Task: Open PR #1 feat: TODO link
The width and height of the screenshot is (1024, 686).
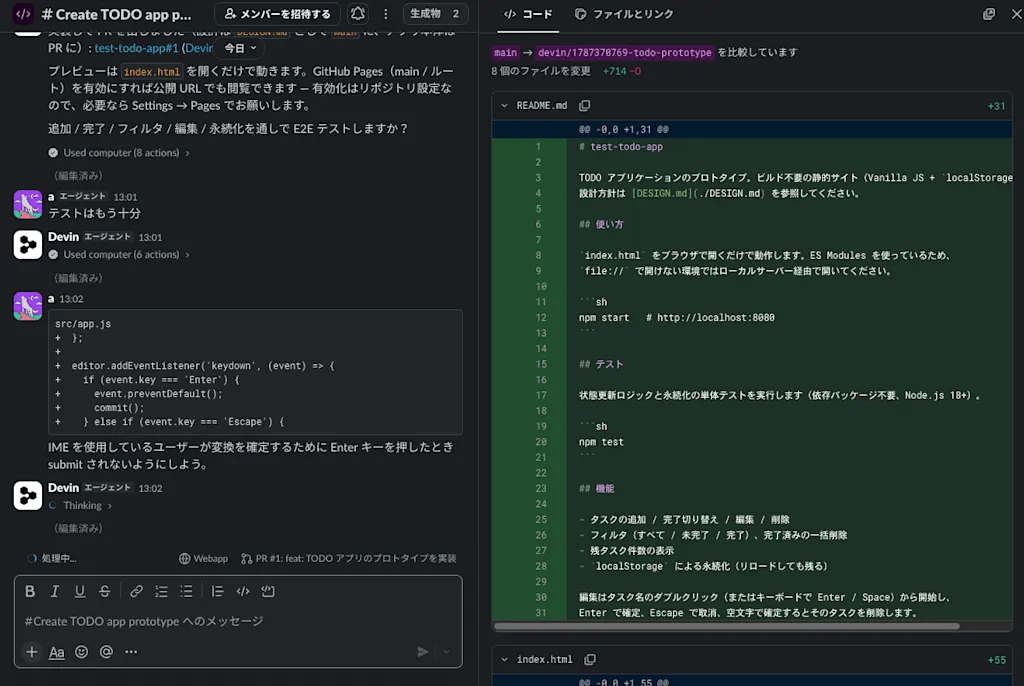Action: click(x=349, y=558)
